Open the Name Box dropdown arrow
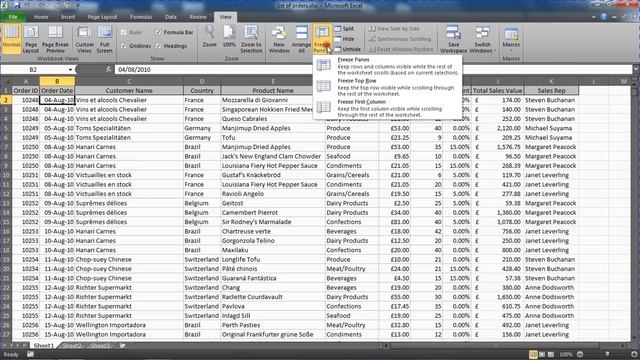The width and height of the screenshot is (640, 360). click(70, 70)
